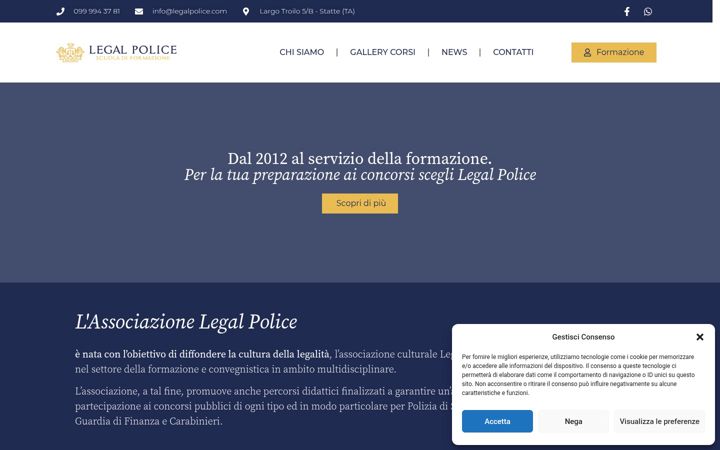This screenshot has width=720, height=450.
Task: Click the phone handset icon
Action: (x=60, y=11)
